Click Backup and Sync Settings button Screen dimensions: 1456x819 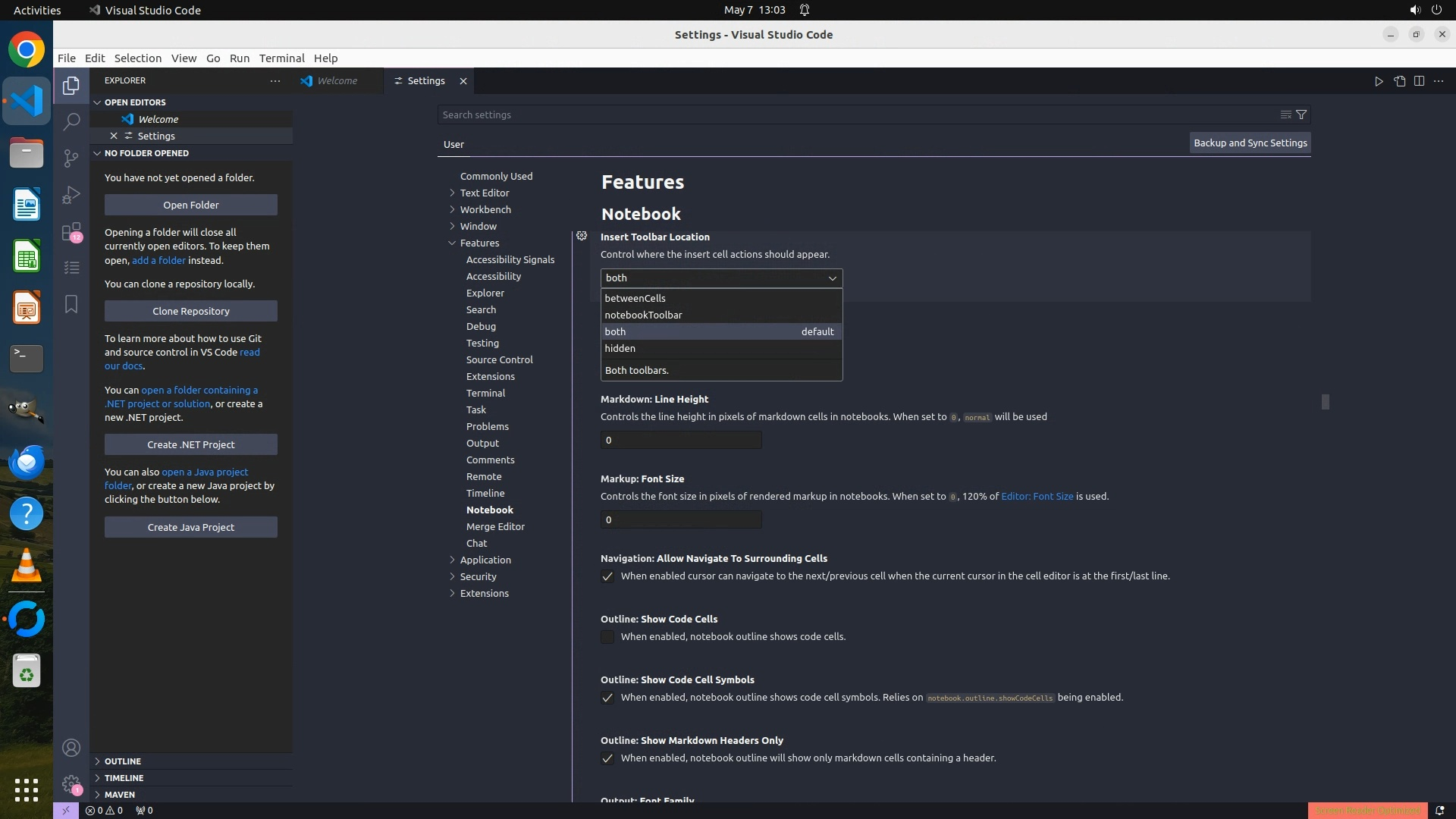click(1250, 143)
